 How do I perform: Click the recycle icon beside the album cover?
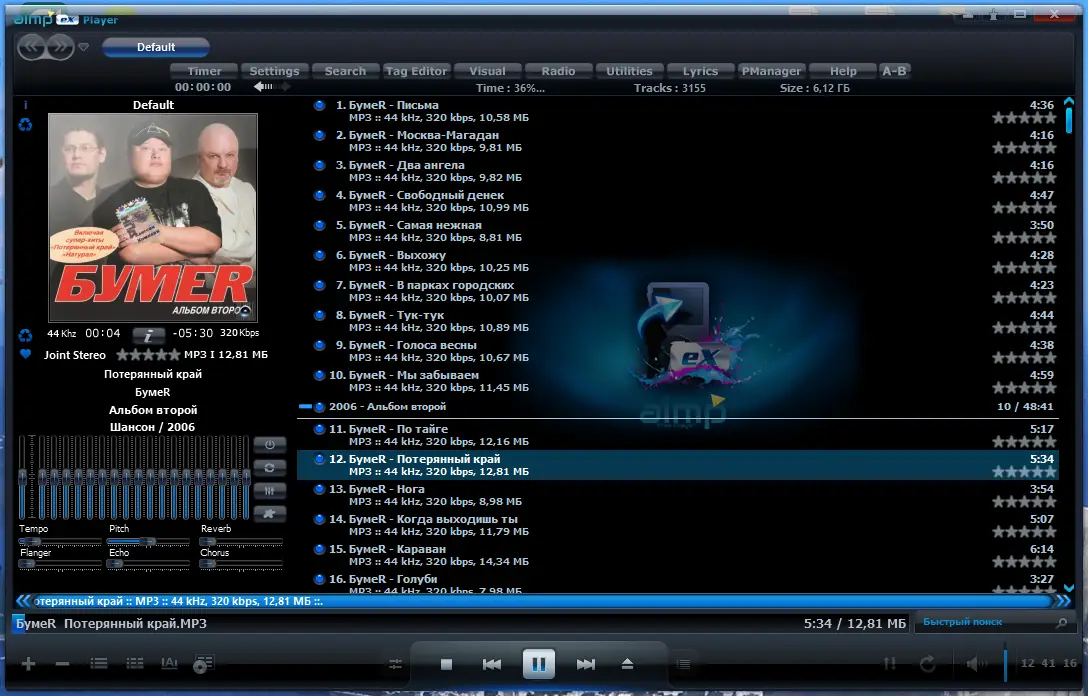(26, 125)
